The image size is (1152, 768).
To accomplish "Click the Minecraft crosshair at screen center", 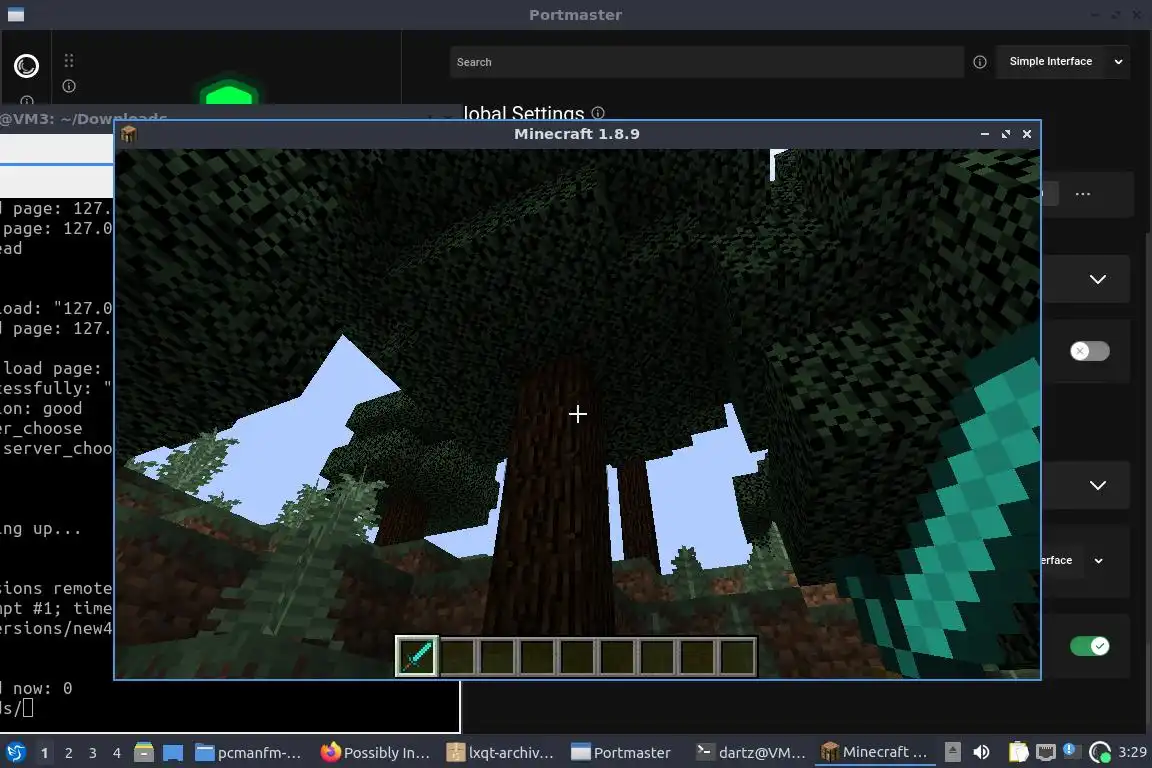I will click(x=577, y=414).
